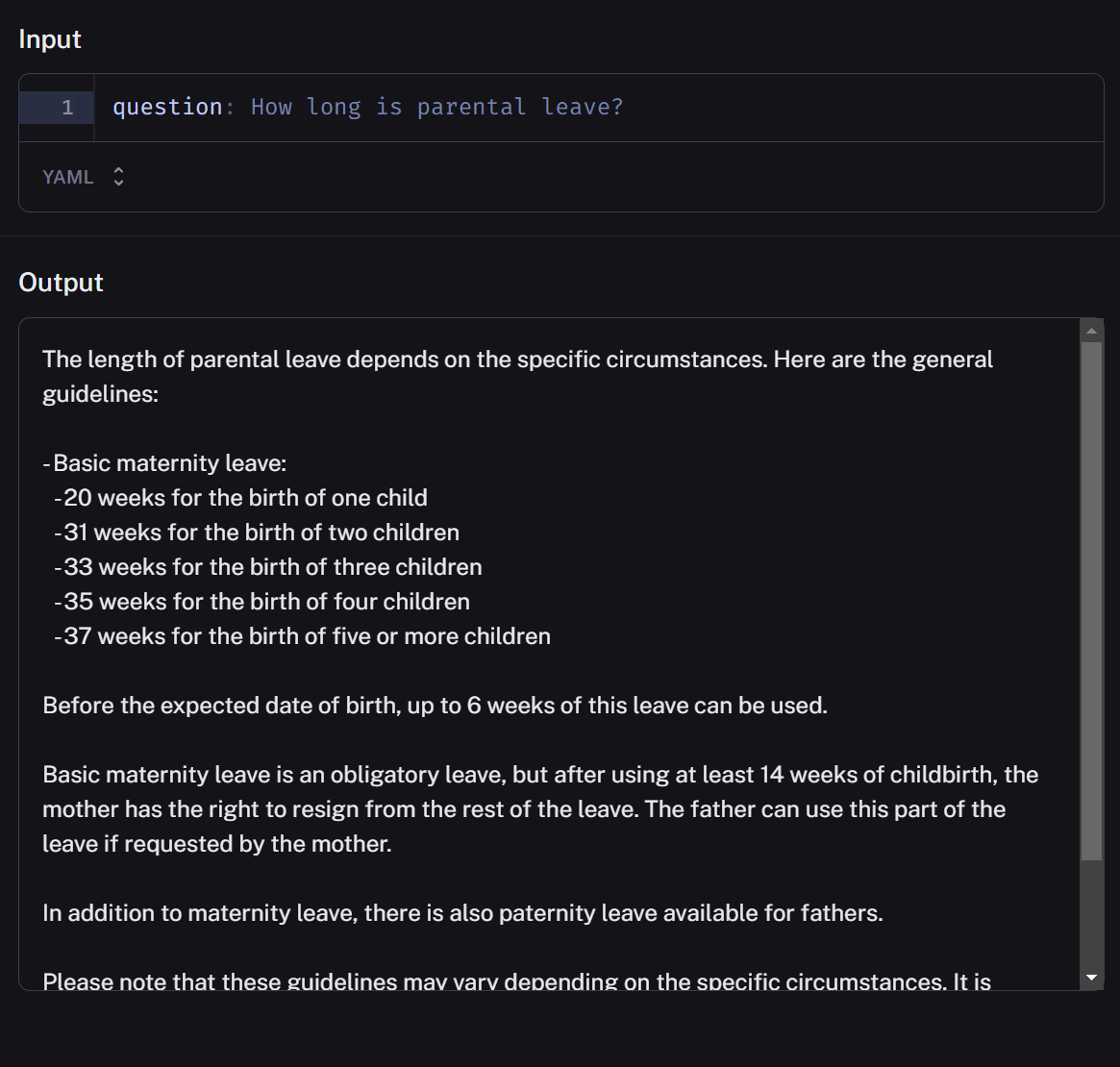Click the Output scroll-down arrow
The width and height of the screenshot is (1120, 1067).
[x=1090, y=978]
